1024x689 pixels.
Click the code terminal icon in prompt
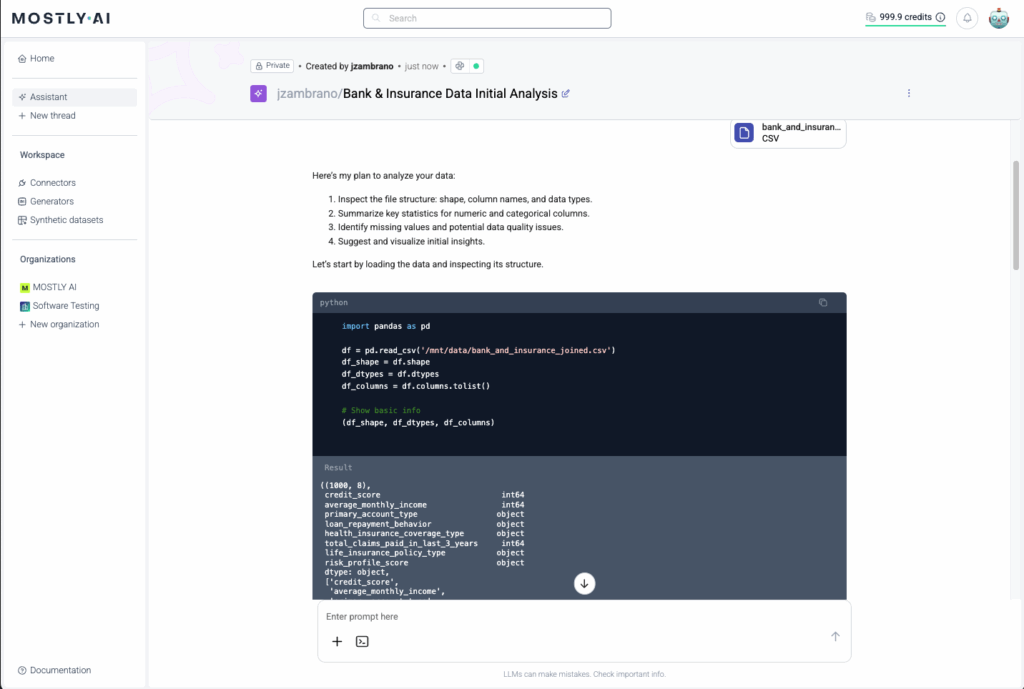coord(362,641)
